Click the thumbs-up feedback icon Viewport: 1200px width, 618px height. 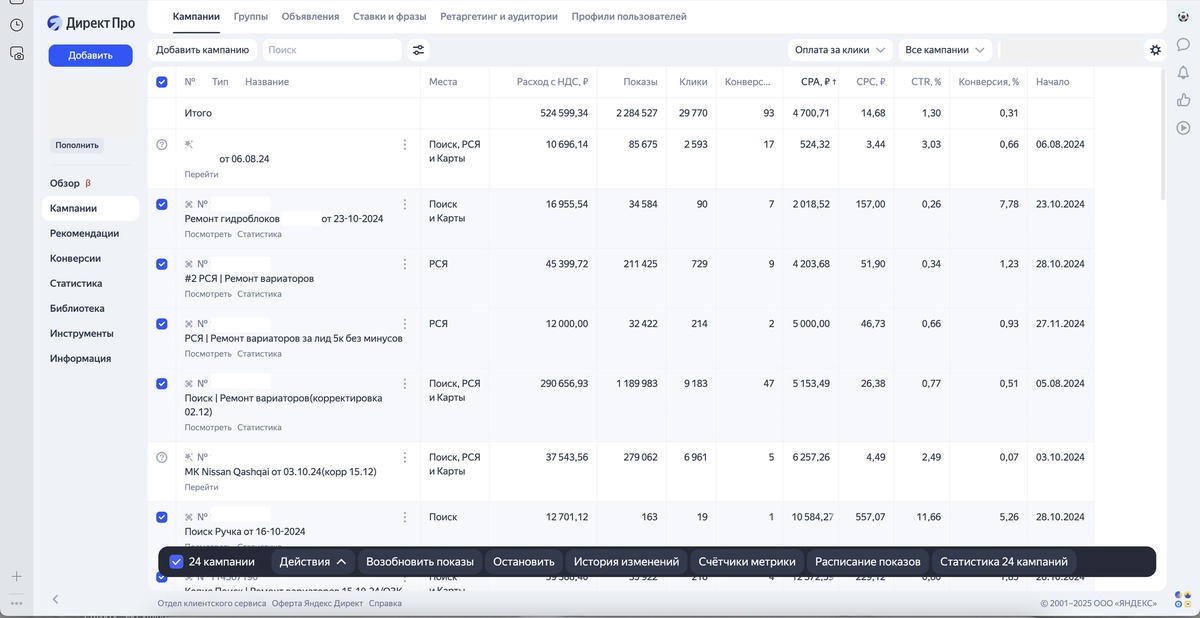point(1184,99)
